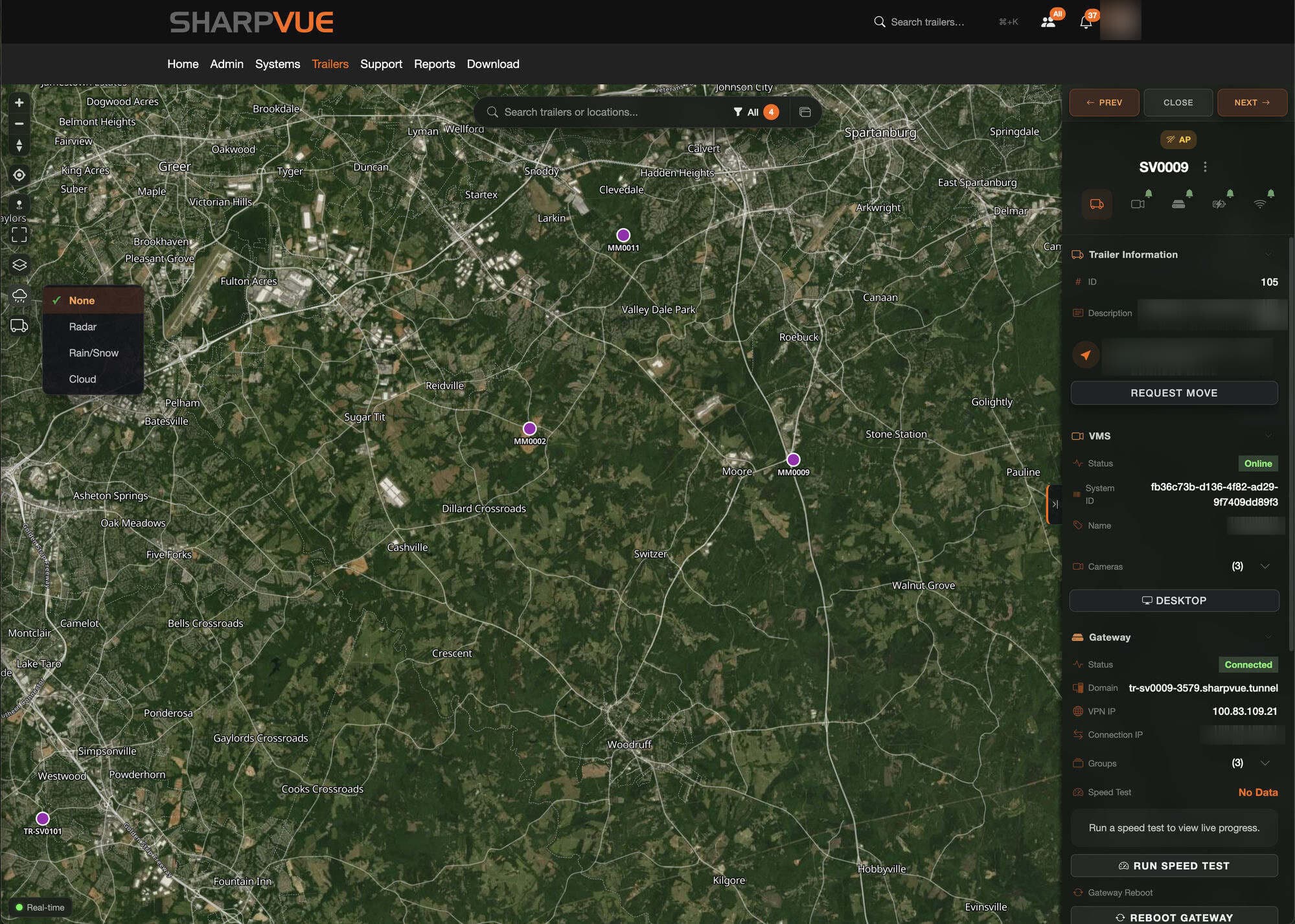The width and height of the screenshot is (1295, 924).
Task: Click the orange navigate location arrow
Action: coord(1086,355)
